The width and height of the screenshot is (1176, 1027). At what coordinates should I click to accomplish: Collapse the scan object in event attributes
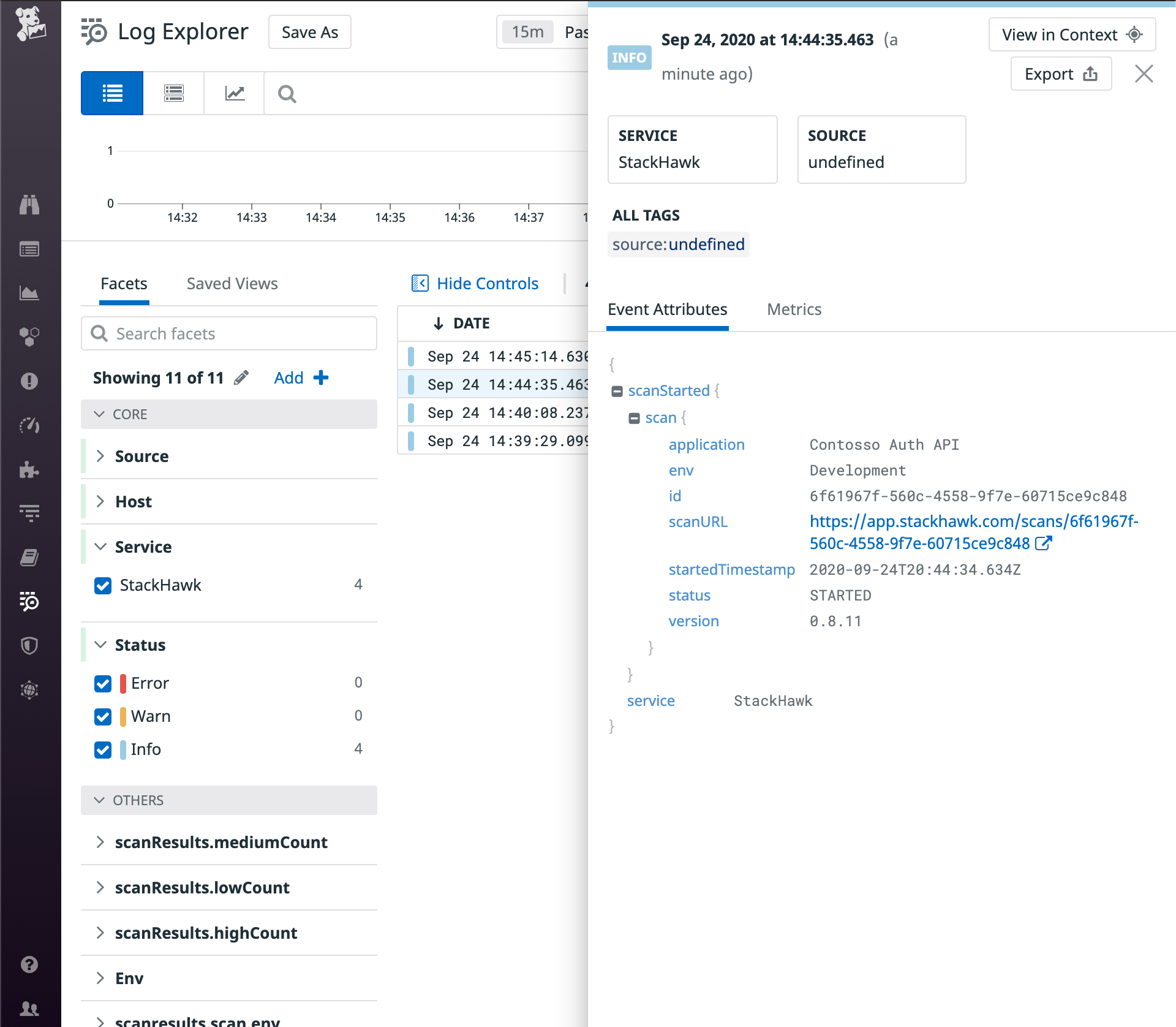click(635, 417)
